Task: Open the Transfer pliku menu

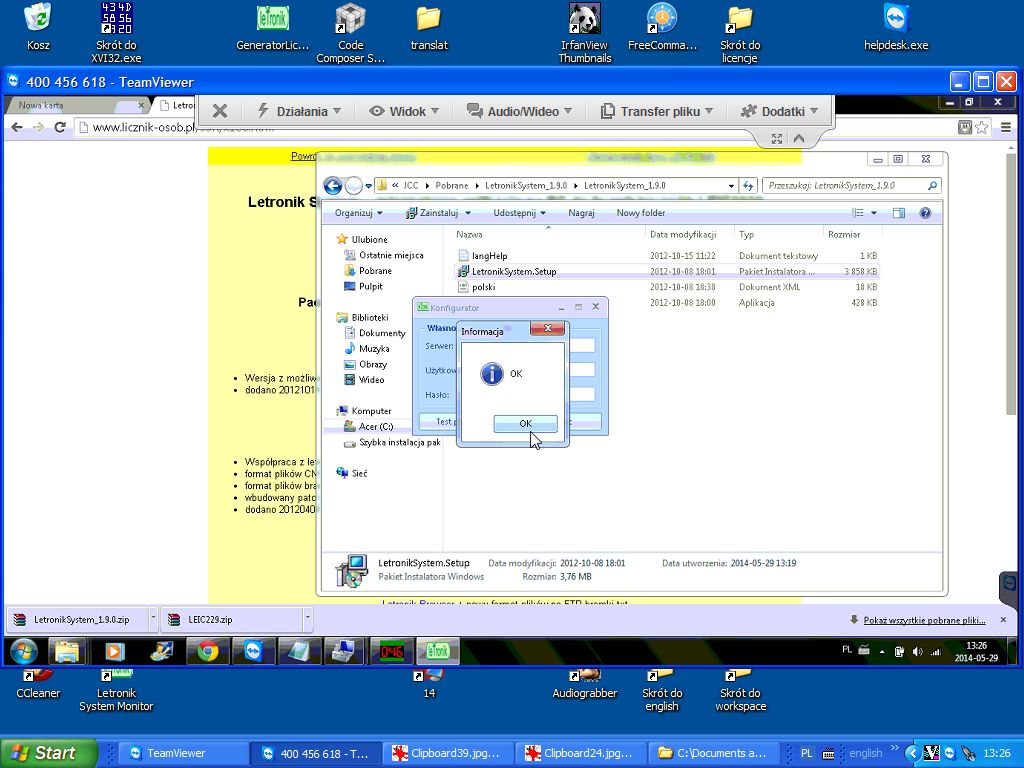Action: point(656,111)
